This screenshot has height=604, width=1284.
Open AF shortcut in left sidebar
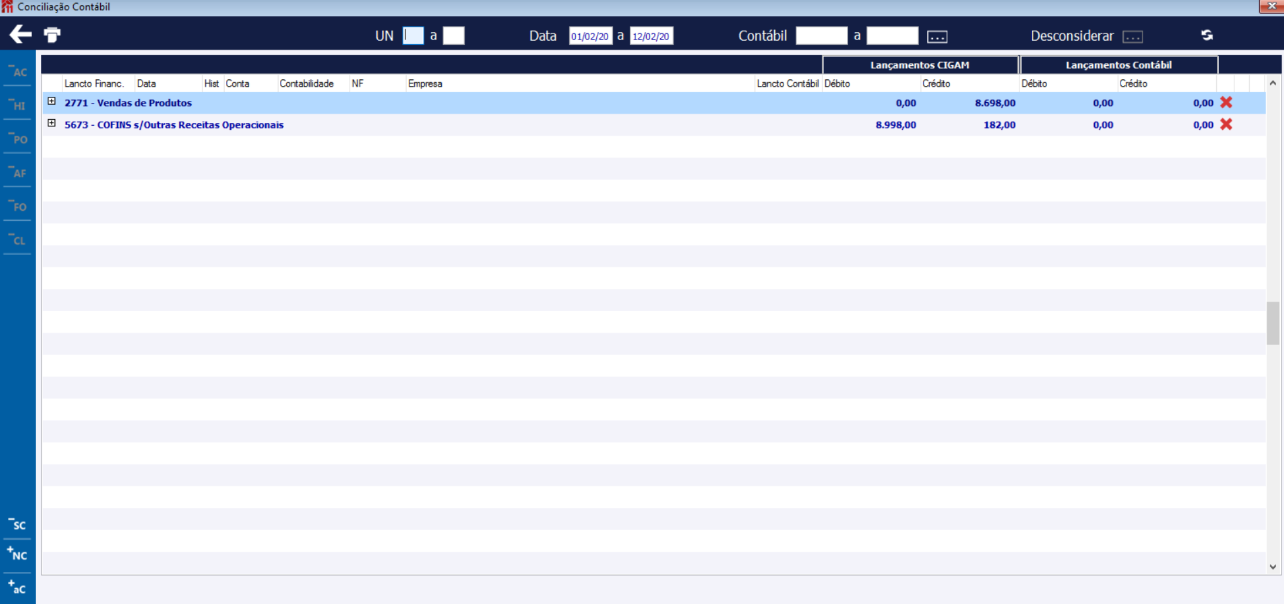pyautogui.click(x=18, y=173)
